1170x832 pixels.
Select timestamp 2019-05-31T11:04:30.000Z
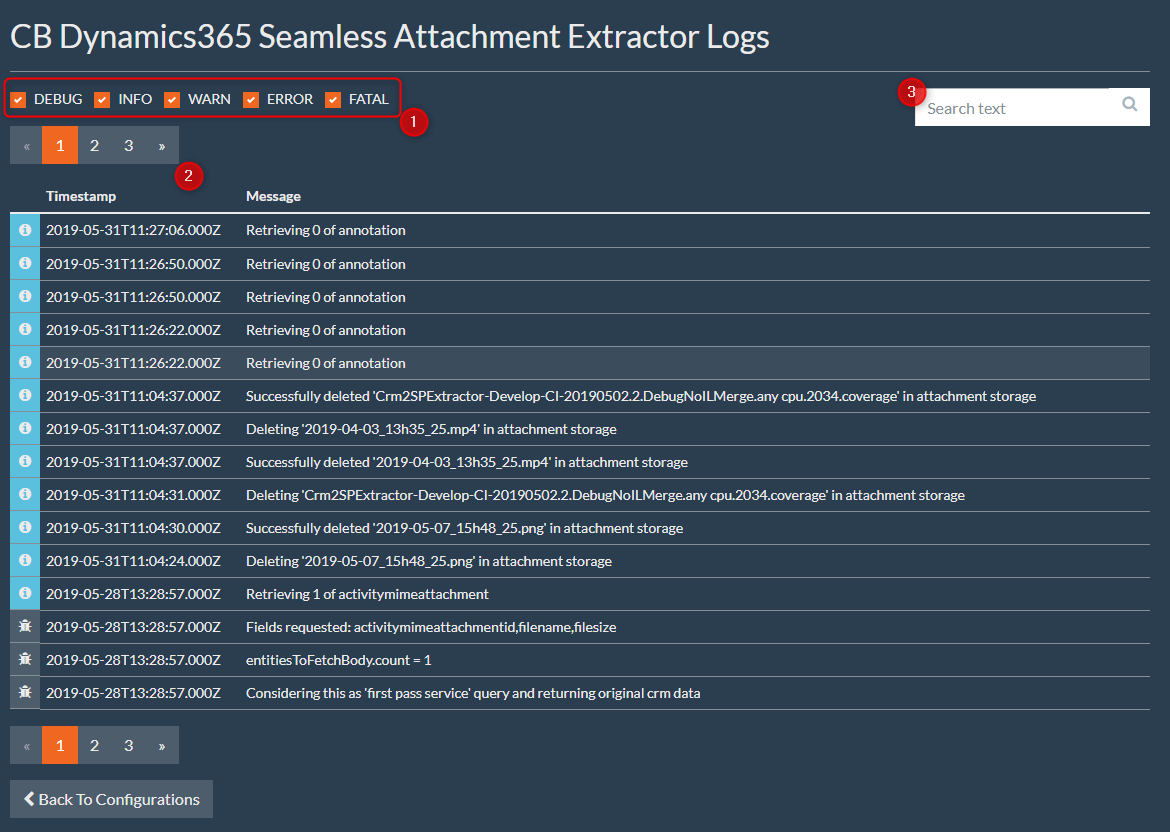tap(133, 528)
